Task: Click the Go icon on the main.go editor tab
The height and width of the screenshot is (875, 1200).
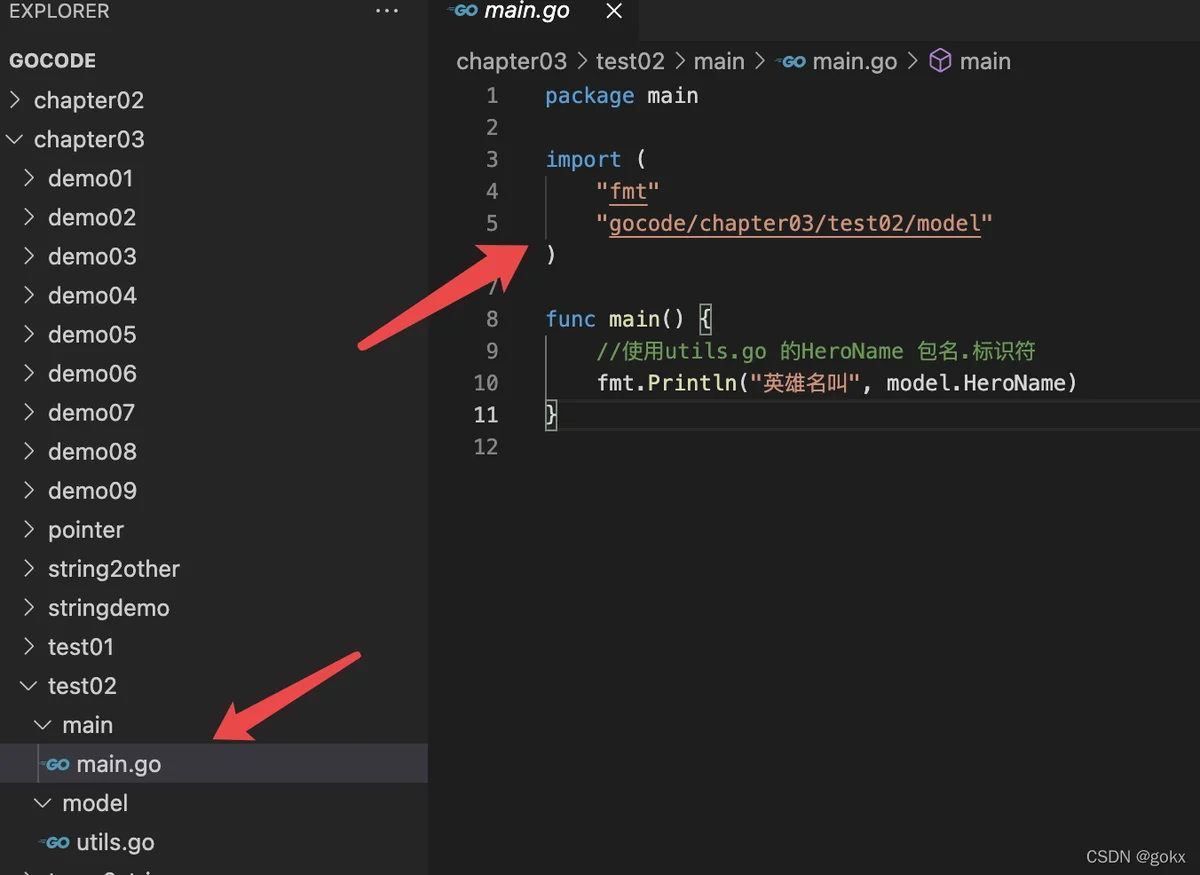Action: click(465, 11)
